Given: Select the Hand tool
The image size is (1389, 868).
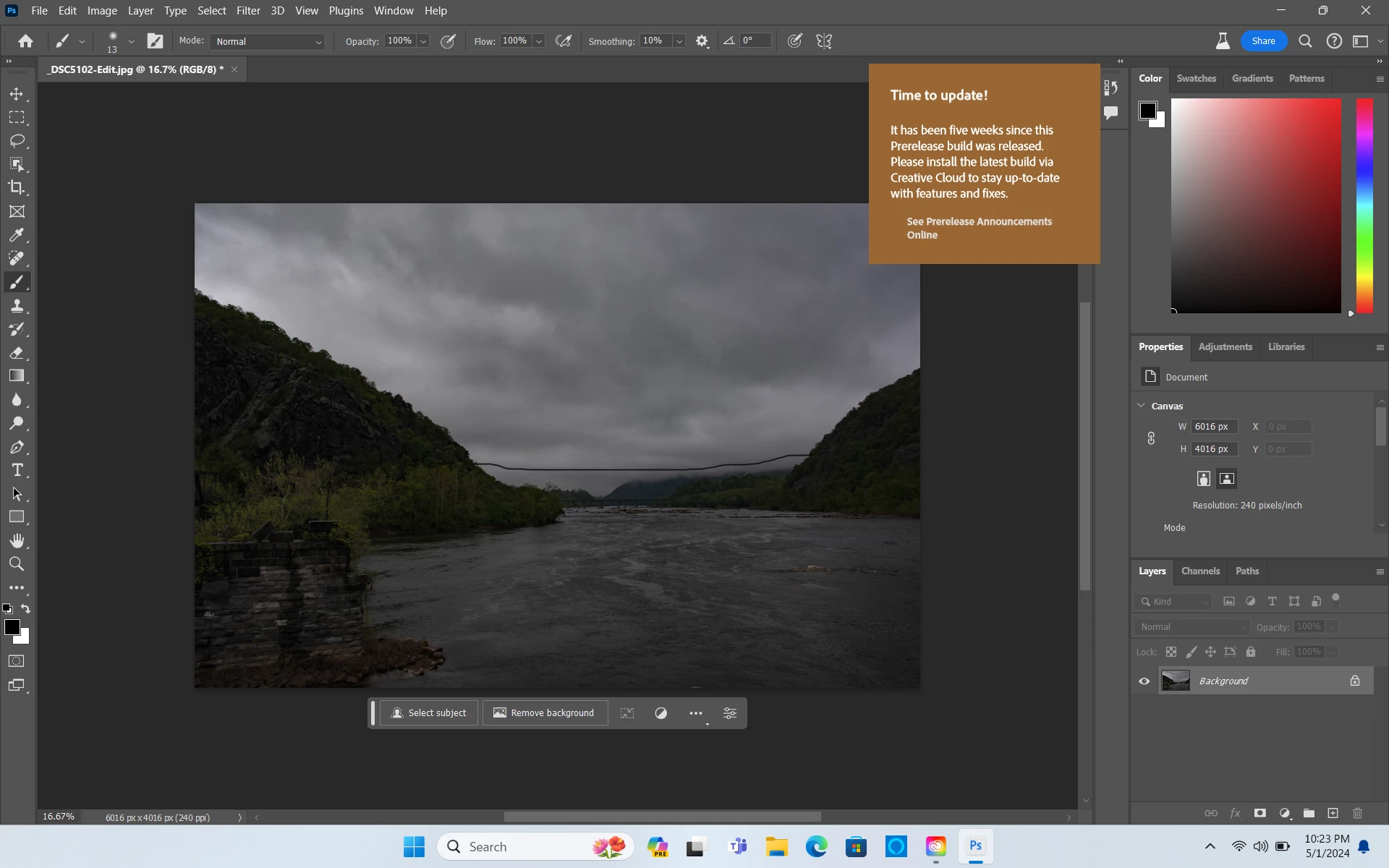Looking at the screenshot, I should click(x=17, y=540).
